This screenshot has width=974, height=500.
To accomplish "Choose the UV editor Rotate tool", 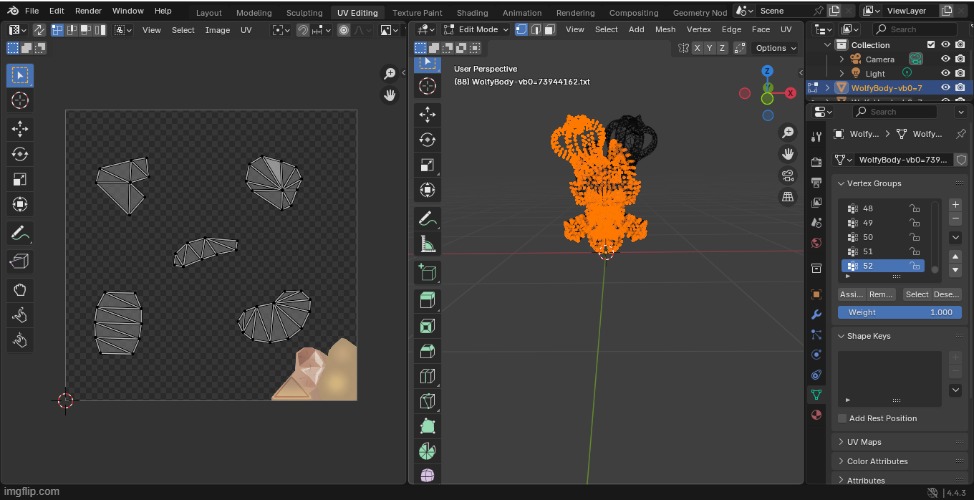I will (20, 154).
